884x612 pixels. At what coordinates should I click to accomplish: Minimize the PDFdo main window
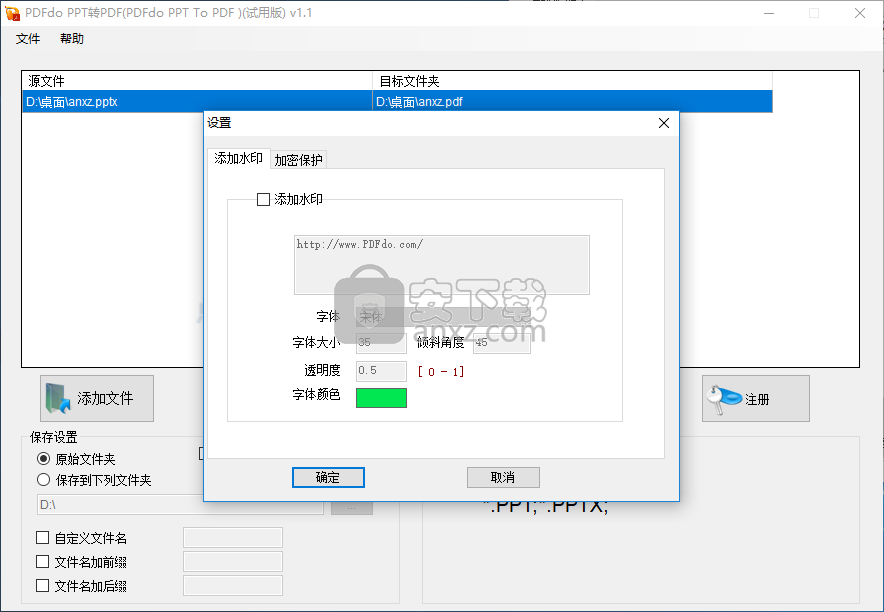(x=769, y=13)
